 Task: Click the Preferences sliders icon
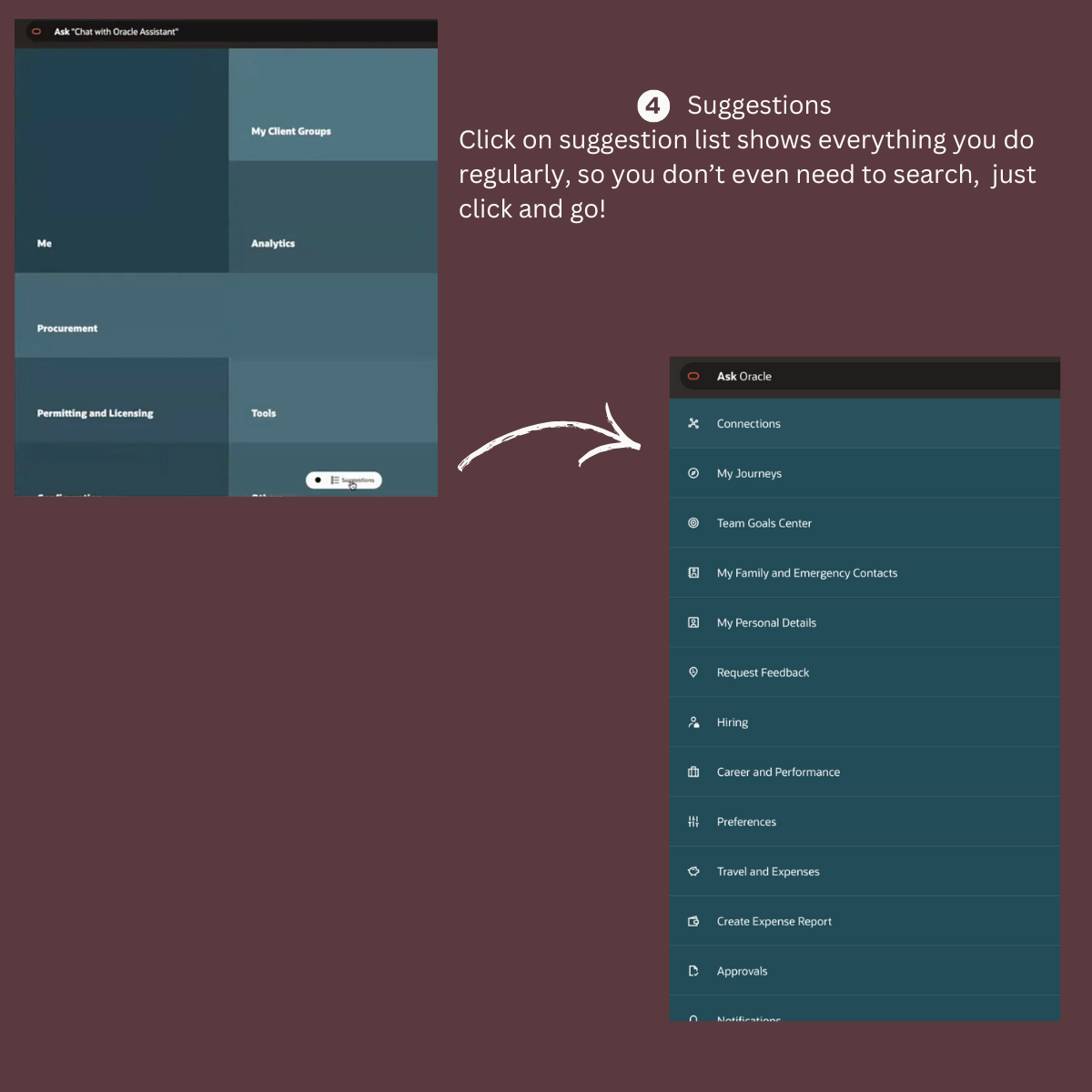[x=693, y=822]
